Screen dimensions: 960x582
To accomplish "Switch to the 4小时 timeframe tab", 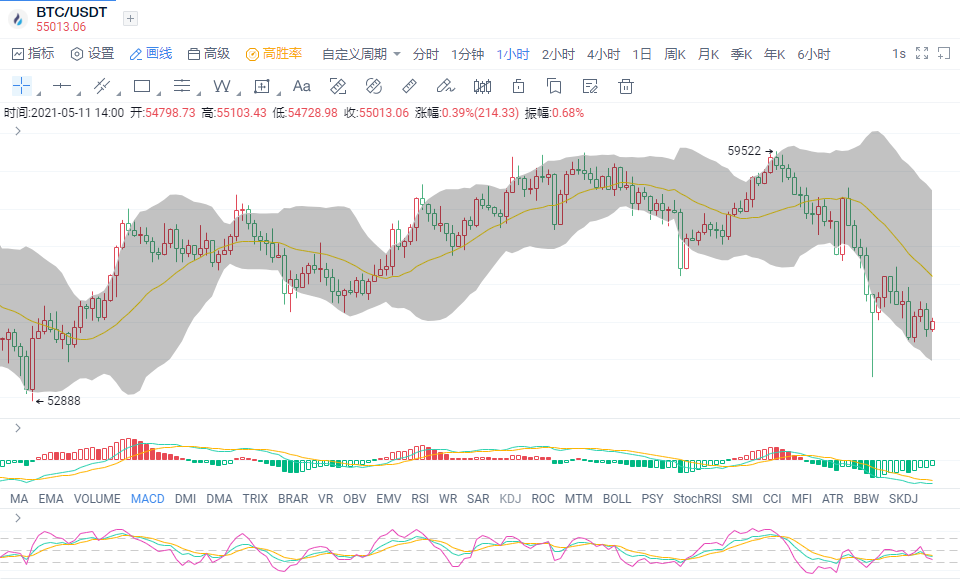I will [x=603, y=54].
